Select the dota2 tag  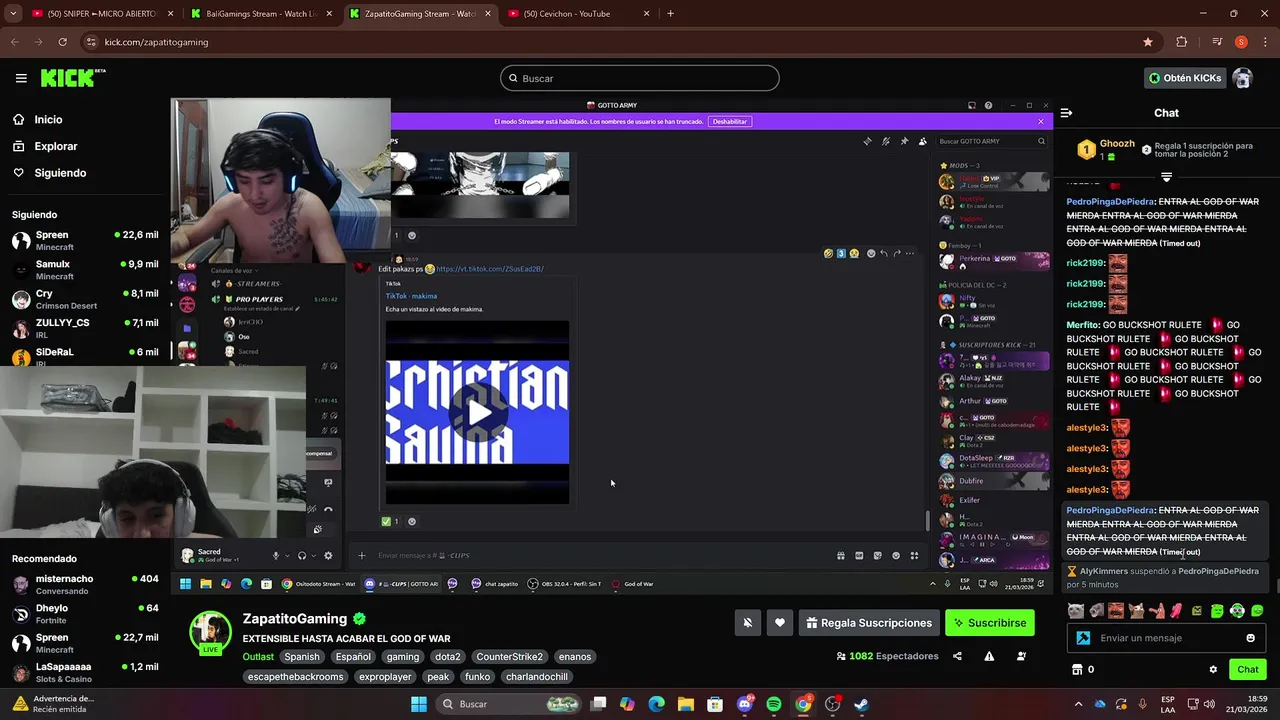(x=447, y=657)
